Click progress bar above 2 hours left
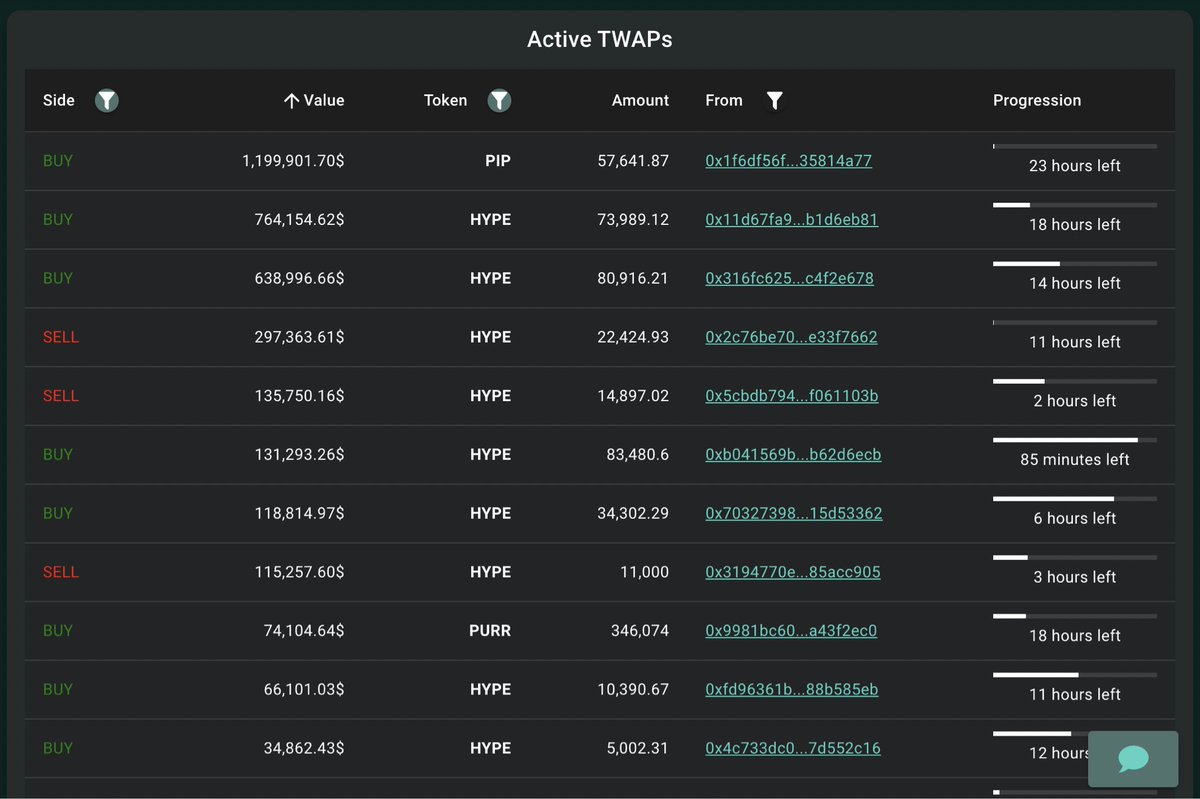1200x799 pixels. (1075, 381)
